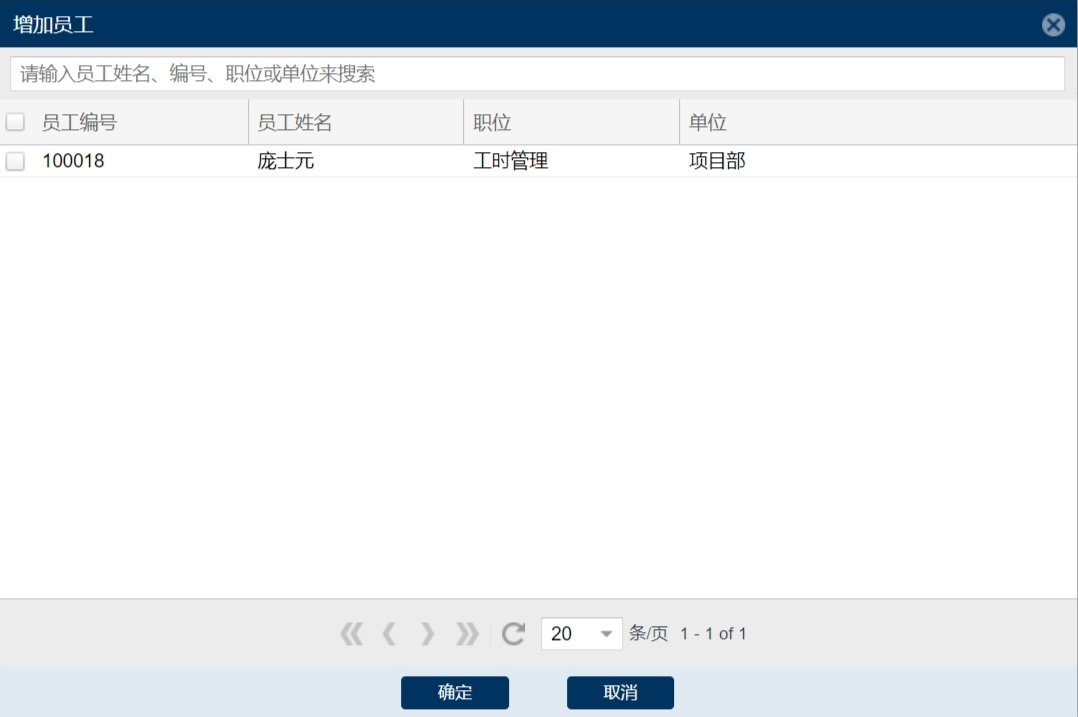
Task: Refresh the employee list
Action: [x=513, y=634]
